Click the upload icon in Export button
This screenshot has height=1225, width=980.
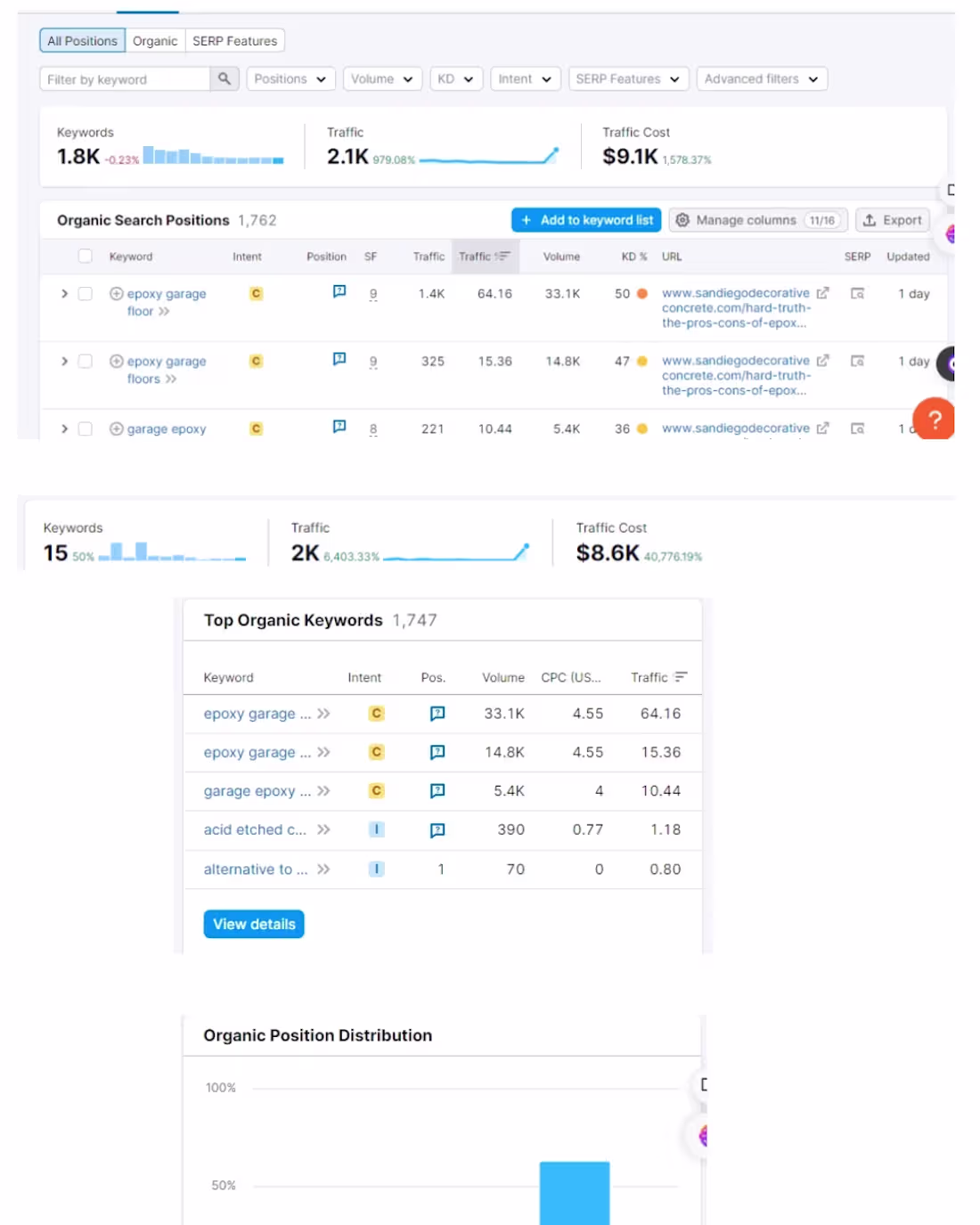pos(870,220)
